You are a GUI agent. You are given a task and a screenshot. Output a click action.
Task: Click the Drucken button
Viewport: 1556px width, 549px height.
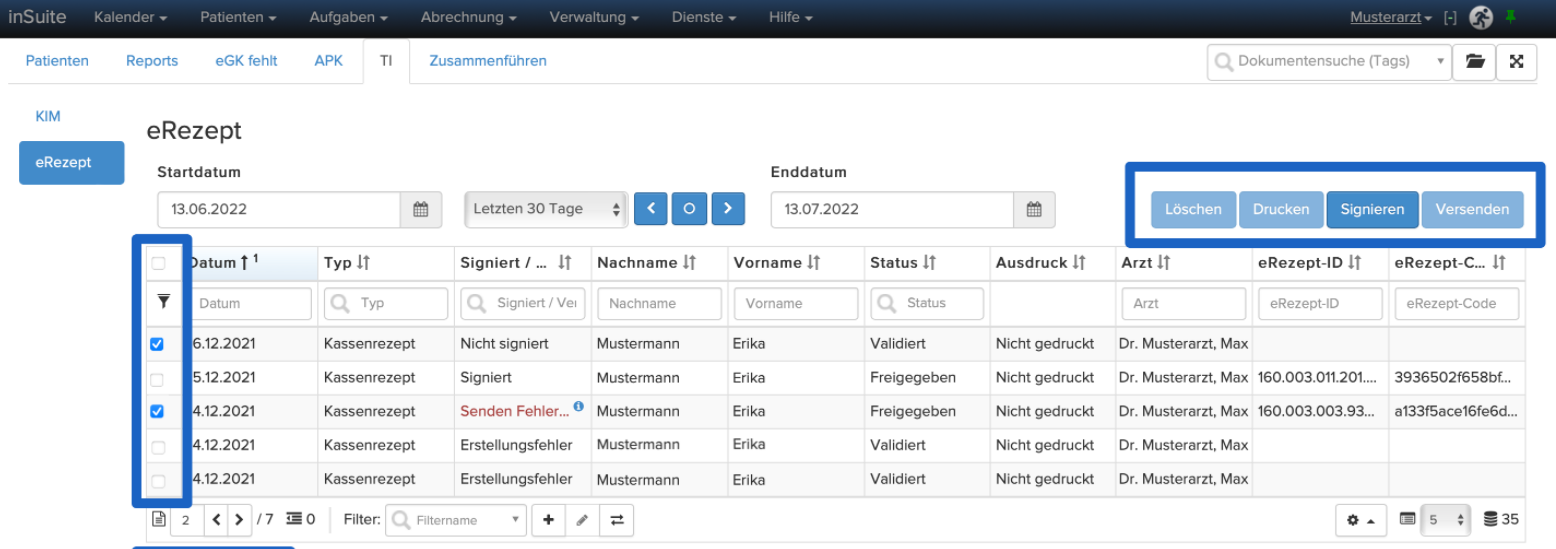(x=1281, y=209)
